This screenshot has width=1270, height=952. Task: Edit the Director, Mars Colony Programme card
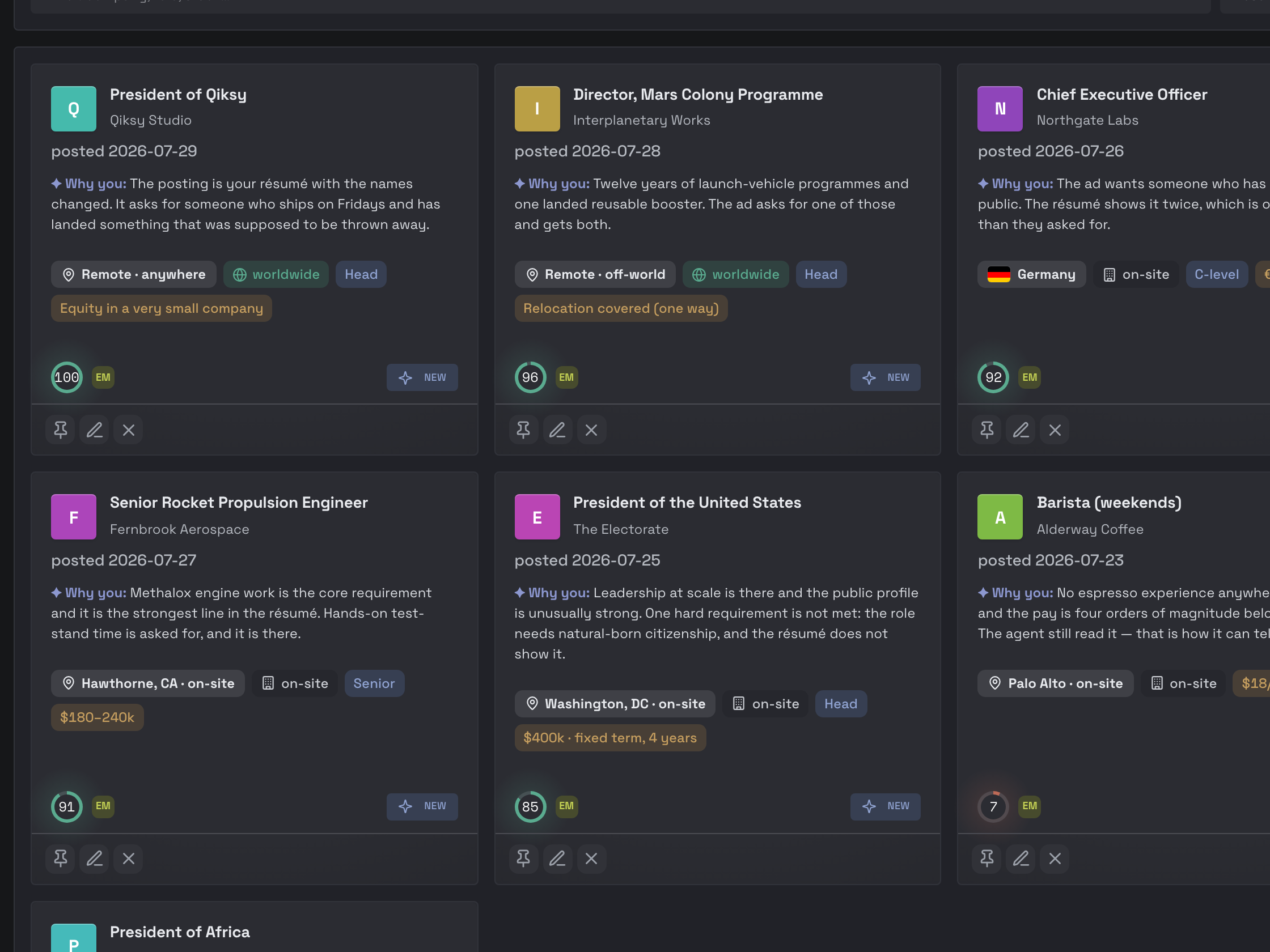coord(557,430)
